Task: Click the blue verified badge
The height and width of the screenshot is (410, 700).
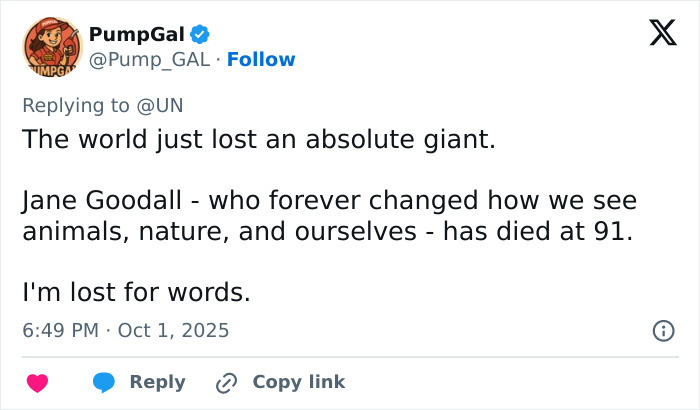Action: click(x=199, y=35)
